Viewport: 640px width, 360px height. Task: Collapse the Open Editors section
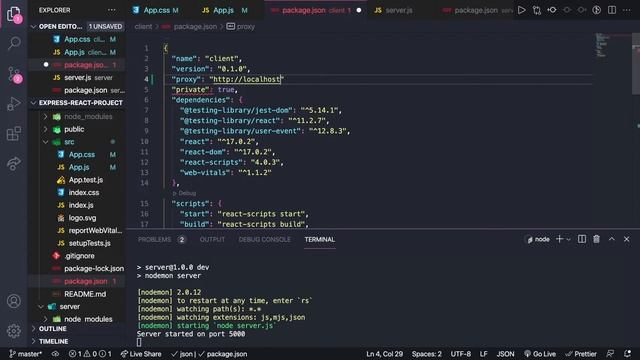pyautogui.click(x=33, y=27)
